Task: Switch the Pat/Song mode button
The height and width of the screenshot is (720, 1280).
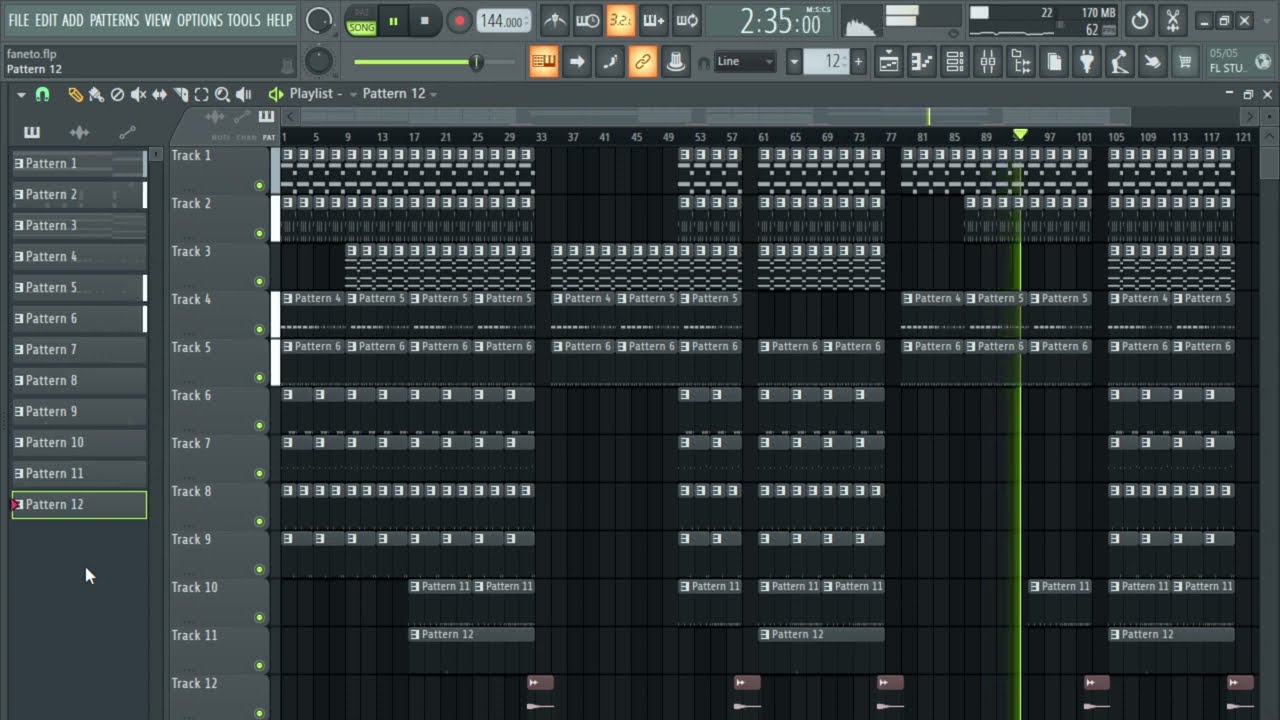Action: 361,21
